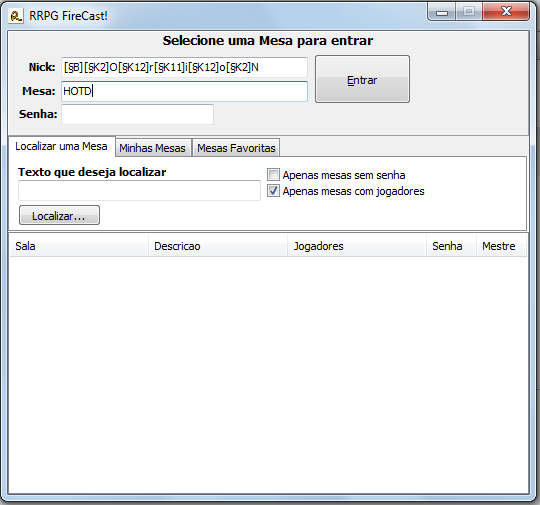Maximize the RRPG FireCast window
The height and width of the screenshot is (505, 540).
(x=469, y=12)
